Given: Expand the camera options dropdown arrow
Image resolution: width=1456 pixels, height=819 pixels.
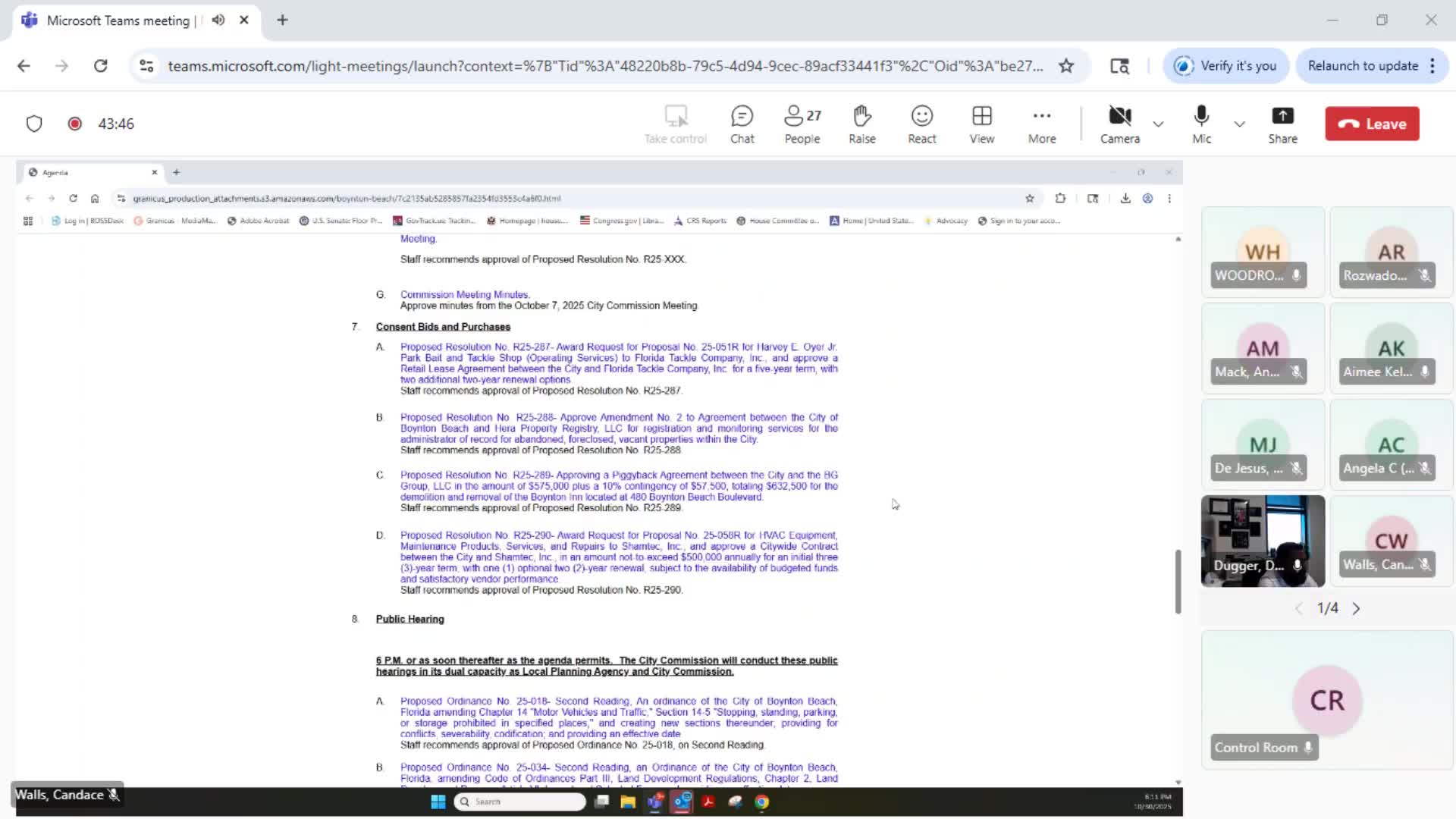Looking at the screenshot, I should point(1158,124).
